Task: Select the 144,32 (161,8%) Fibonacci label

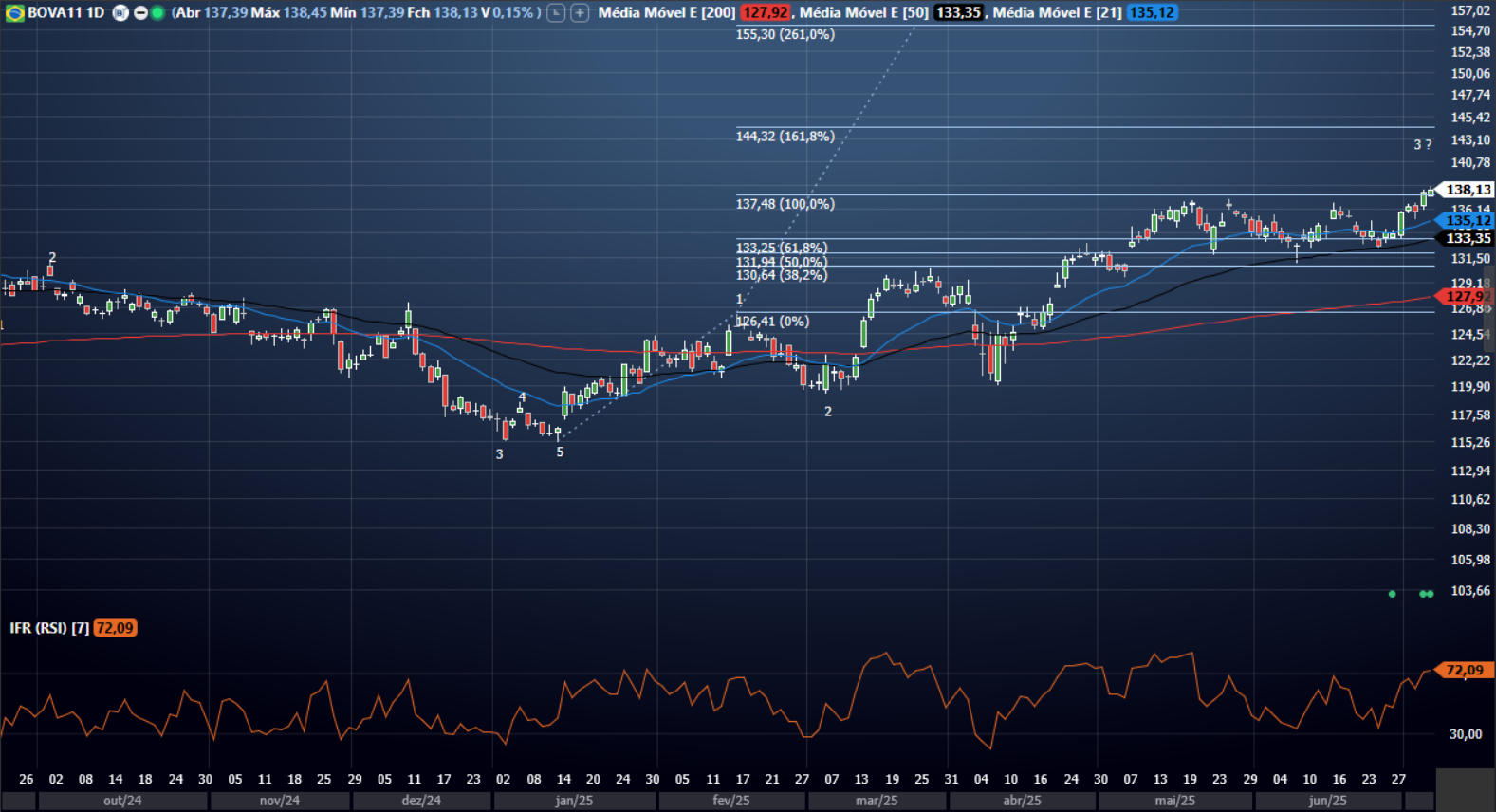Action: 785,137
